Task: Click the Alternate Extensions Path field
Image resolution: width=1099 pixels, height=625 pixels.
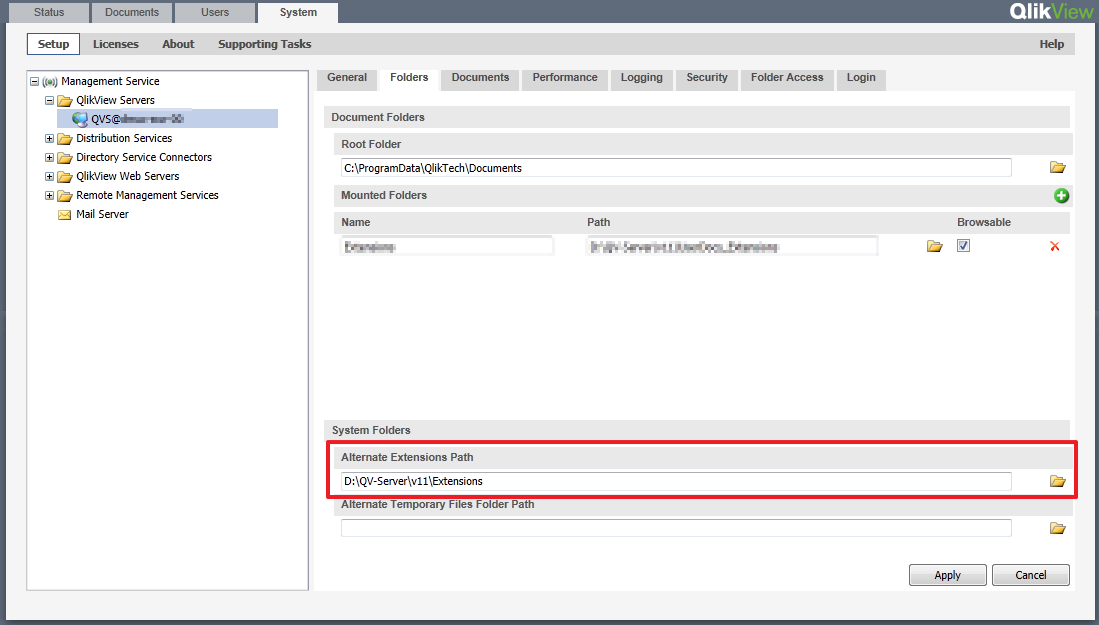Action: [x=676, y=481]
